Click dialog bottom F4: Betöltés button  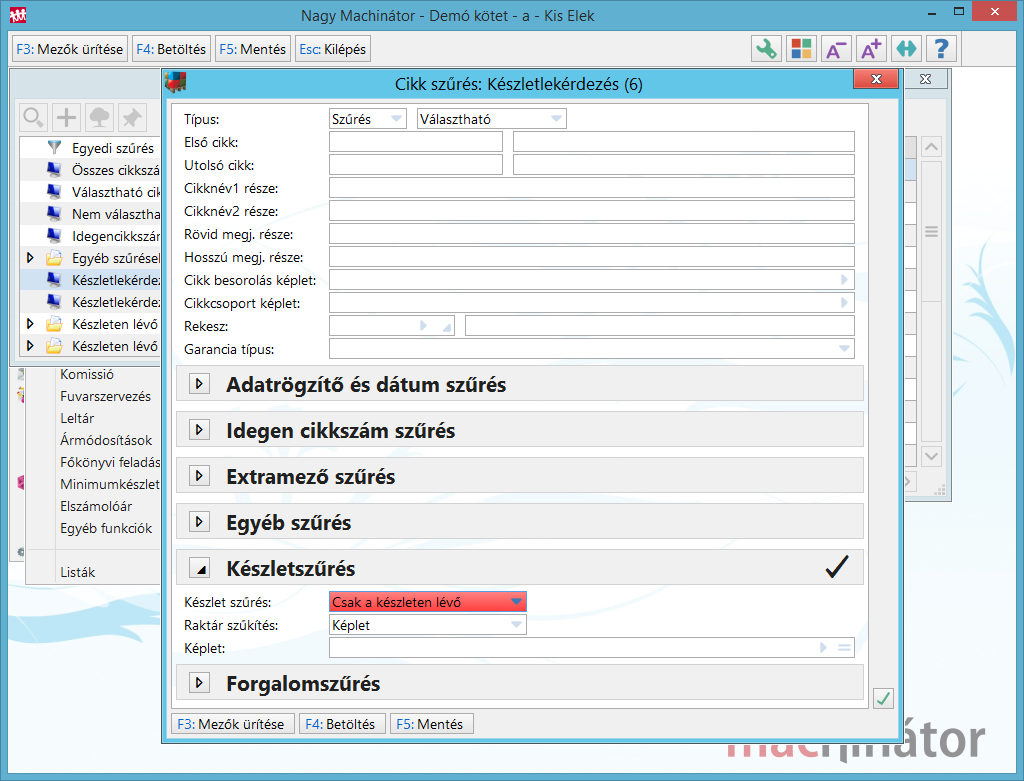pos(340,724)
